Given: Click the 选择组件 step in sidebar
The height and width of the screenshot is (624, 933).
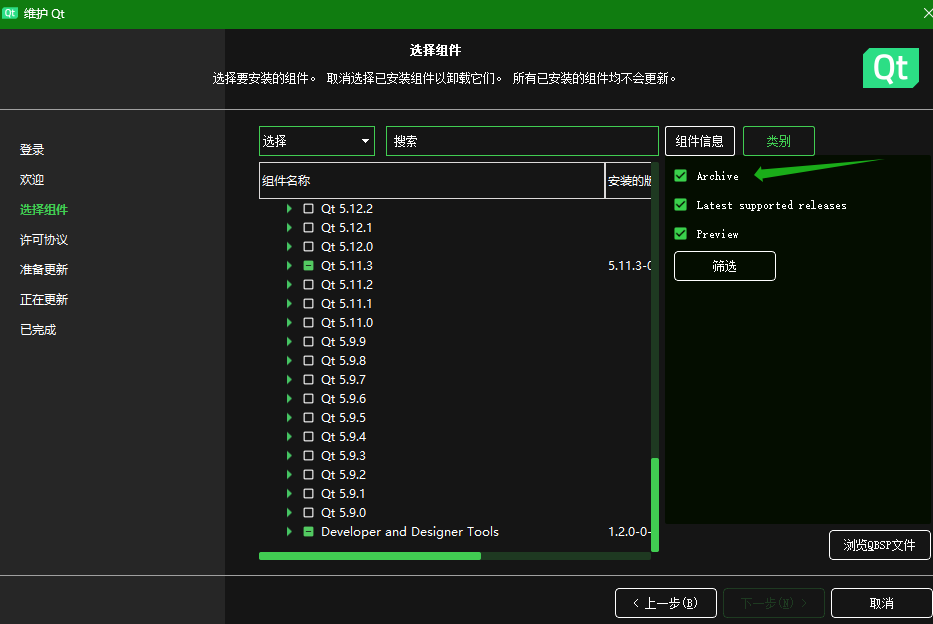Looking at the screenshot, I should [44, 209].
